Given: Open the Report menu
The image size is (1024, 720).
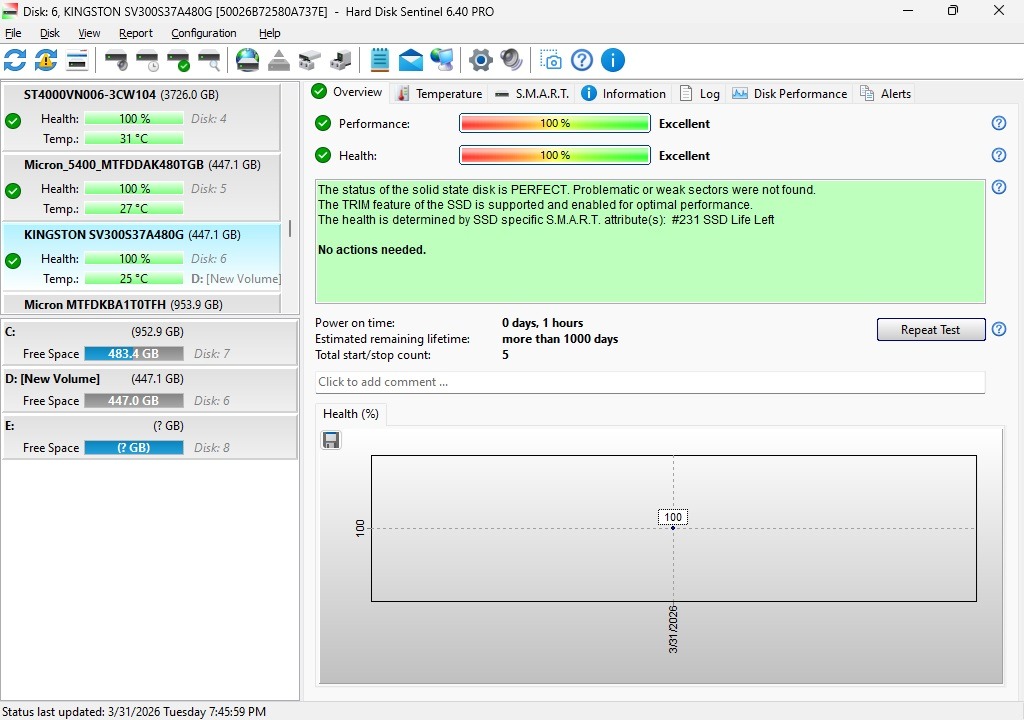Looking at the screenshot, I should pyautogui.click(x=136, y=33).
